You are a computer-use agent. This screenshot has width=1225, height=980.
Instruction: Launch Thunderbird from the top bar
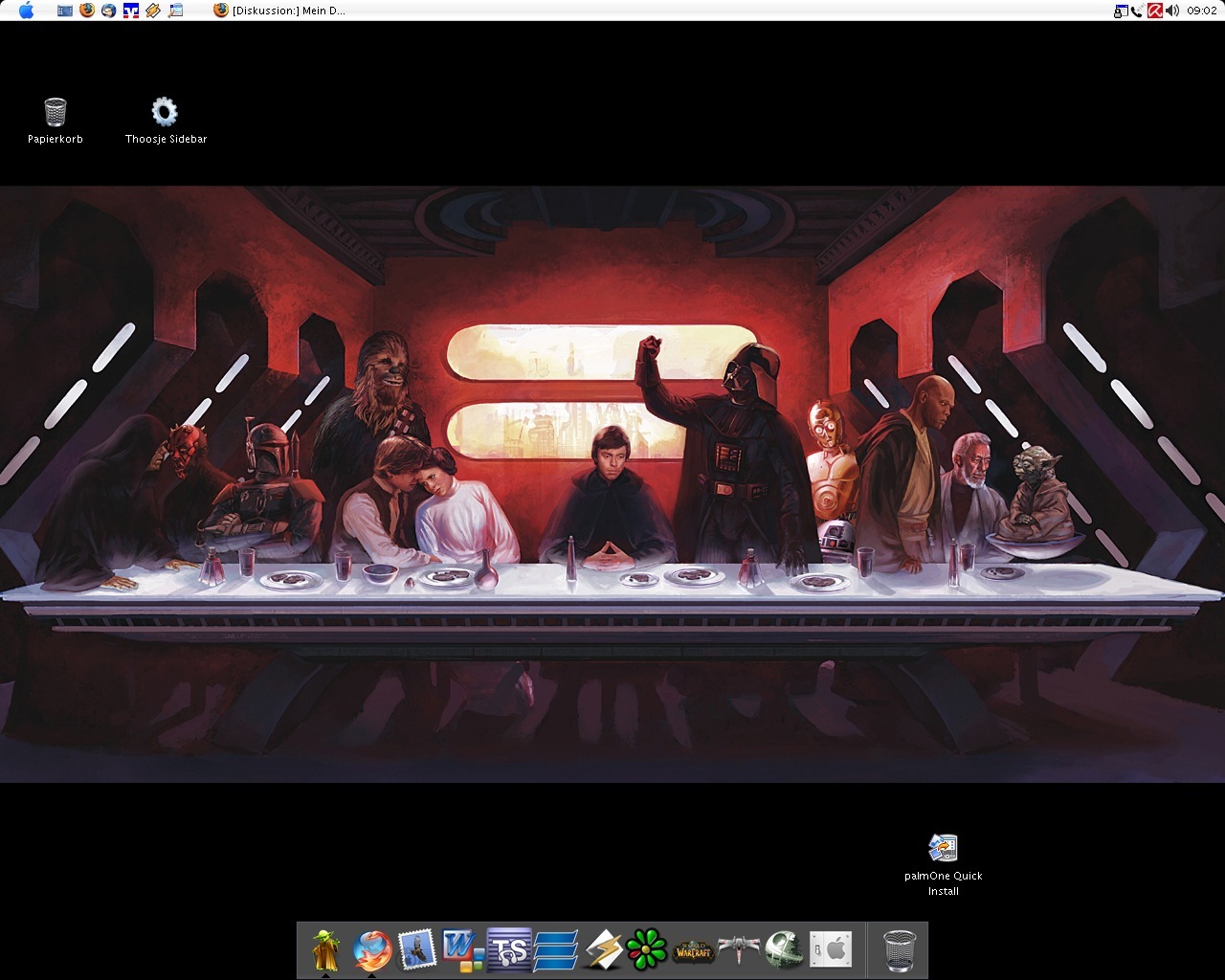pyautogui.click(x=108, y=11)
